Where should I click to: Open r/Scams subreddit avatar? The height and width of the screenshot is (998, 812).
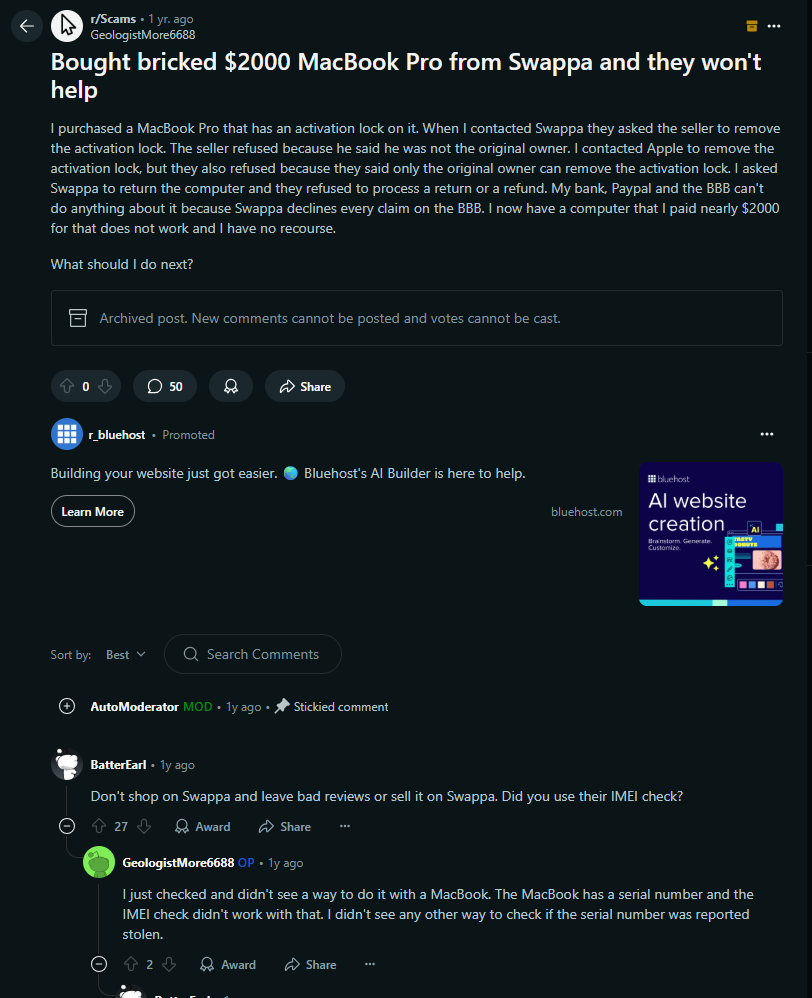point(67,26)
